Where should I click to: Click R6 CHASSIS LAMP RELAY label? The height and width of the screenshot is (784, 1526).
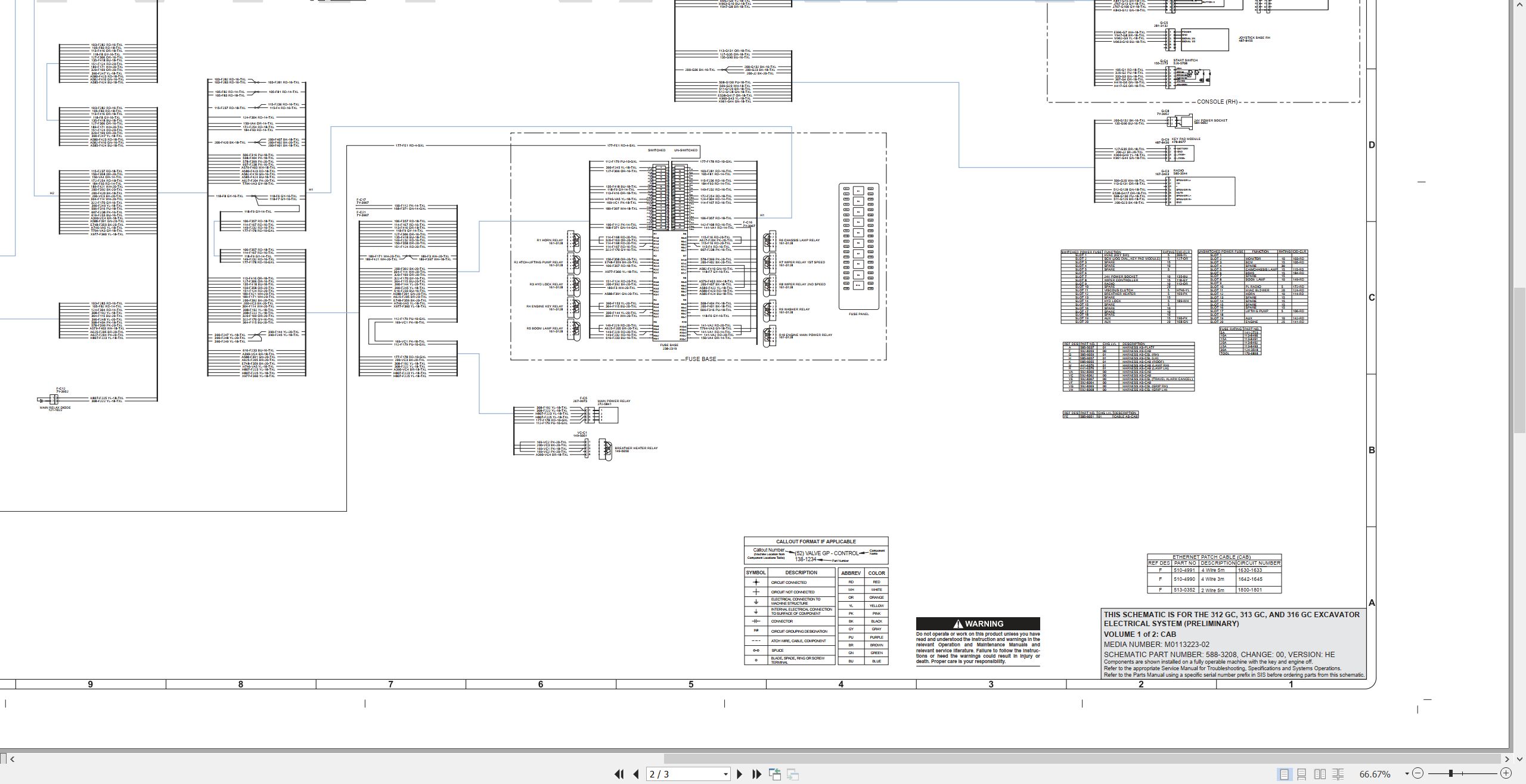coord(799,240)
